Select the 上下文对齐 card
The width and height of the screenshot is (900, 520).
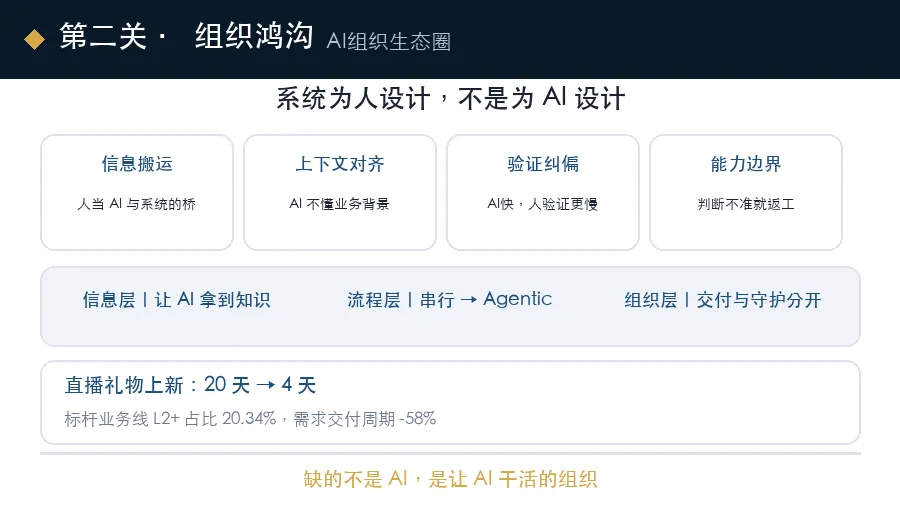coord(340,192)
